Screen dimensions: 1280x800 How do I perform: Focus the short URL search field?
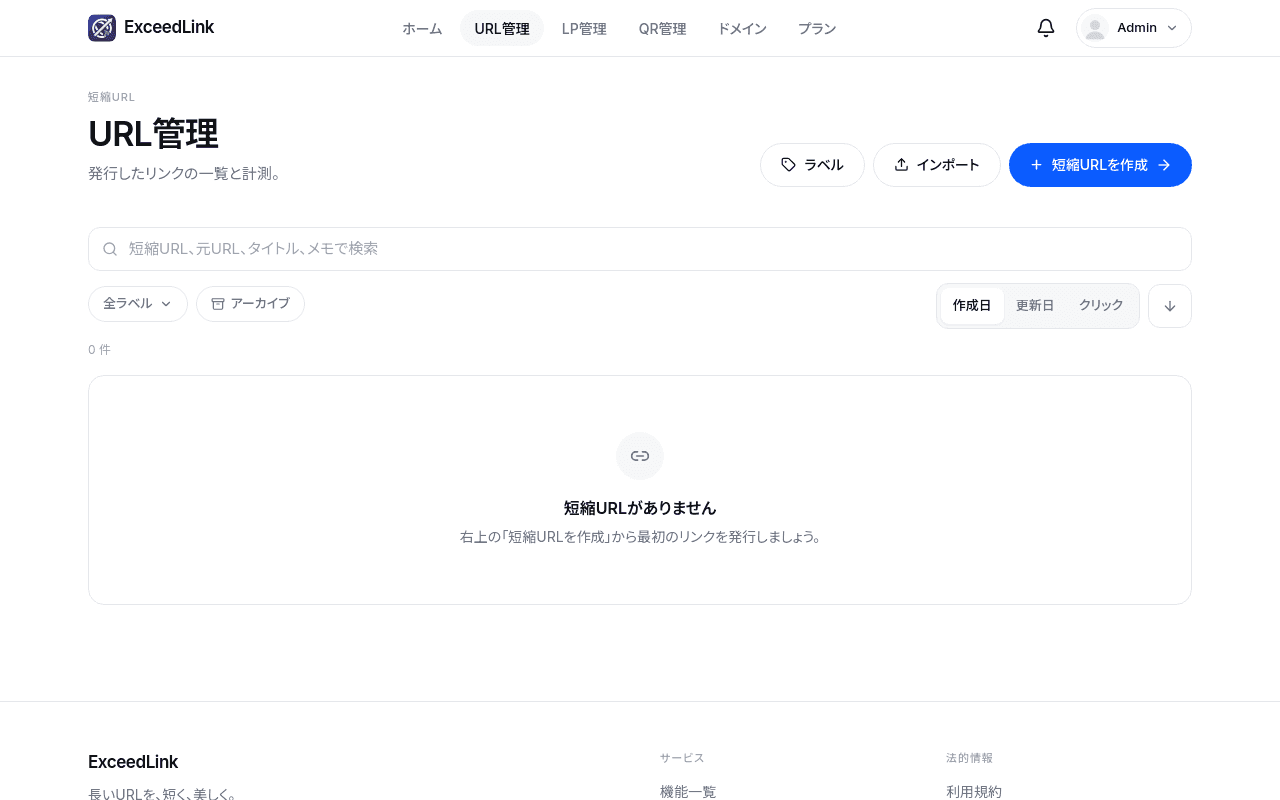coord(640,249)
